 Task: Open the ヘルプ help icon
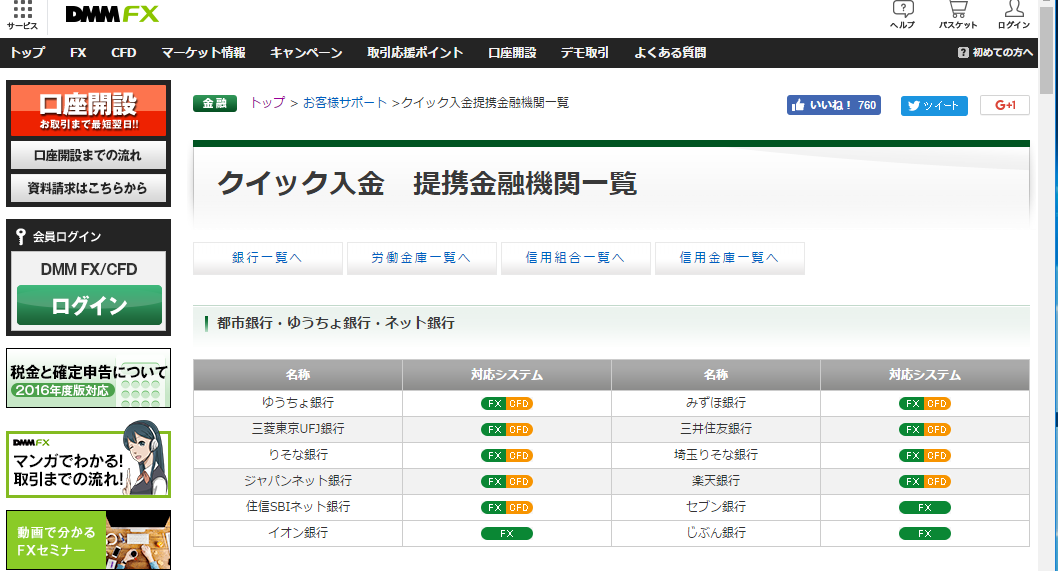click(x=902, y=15)
